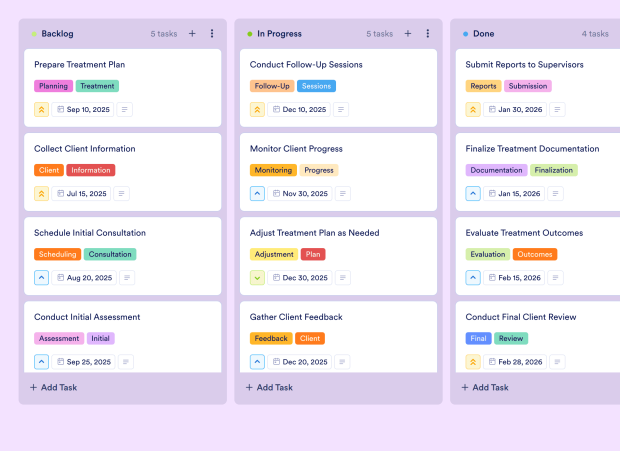Open the Sep 10, 2025 due date picker
The image size is (620, 451).
83,110
